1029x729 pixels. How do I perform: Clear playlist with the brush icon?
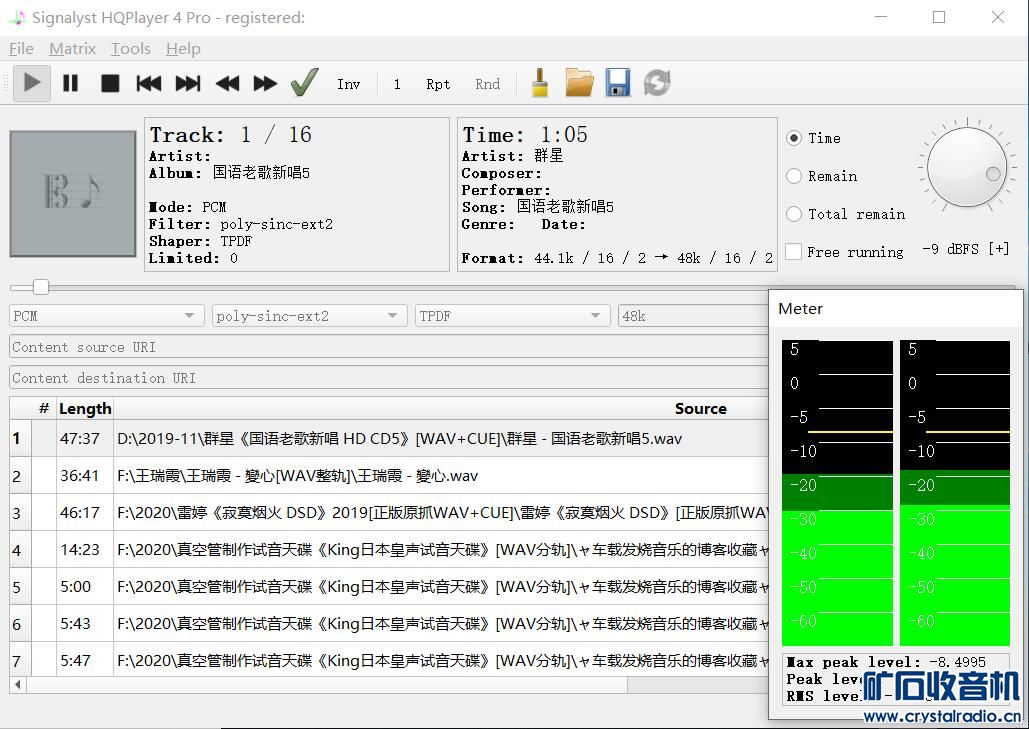point(540,83)
